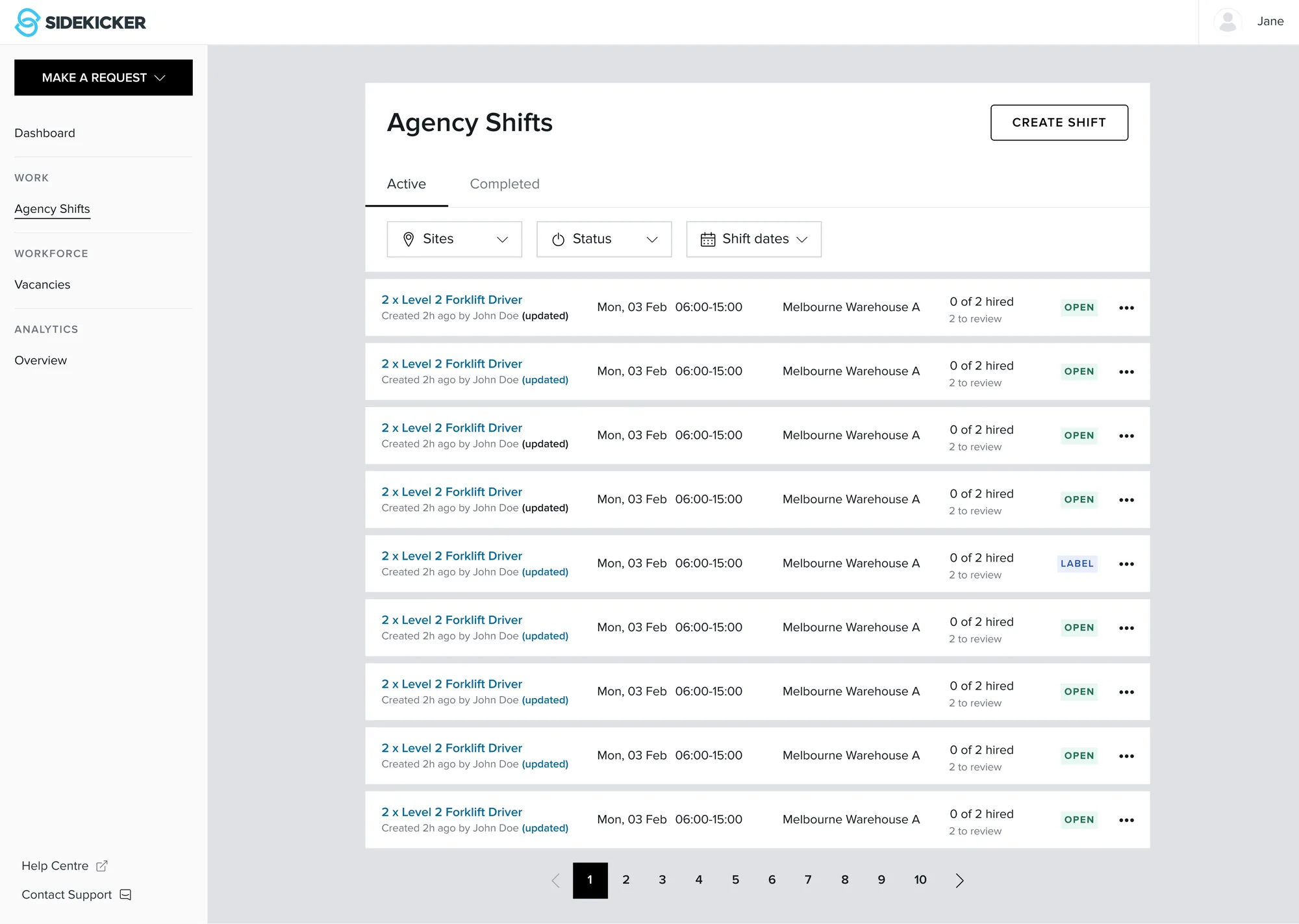Open Help Centre external link icon
The width and height of the screenshot is (1299, 924).
[102, 866]
